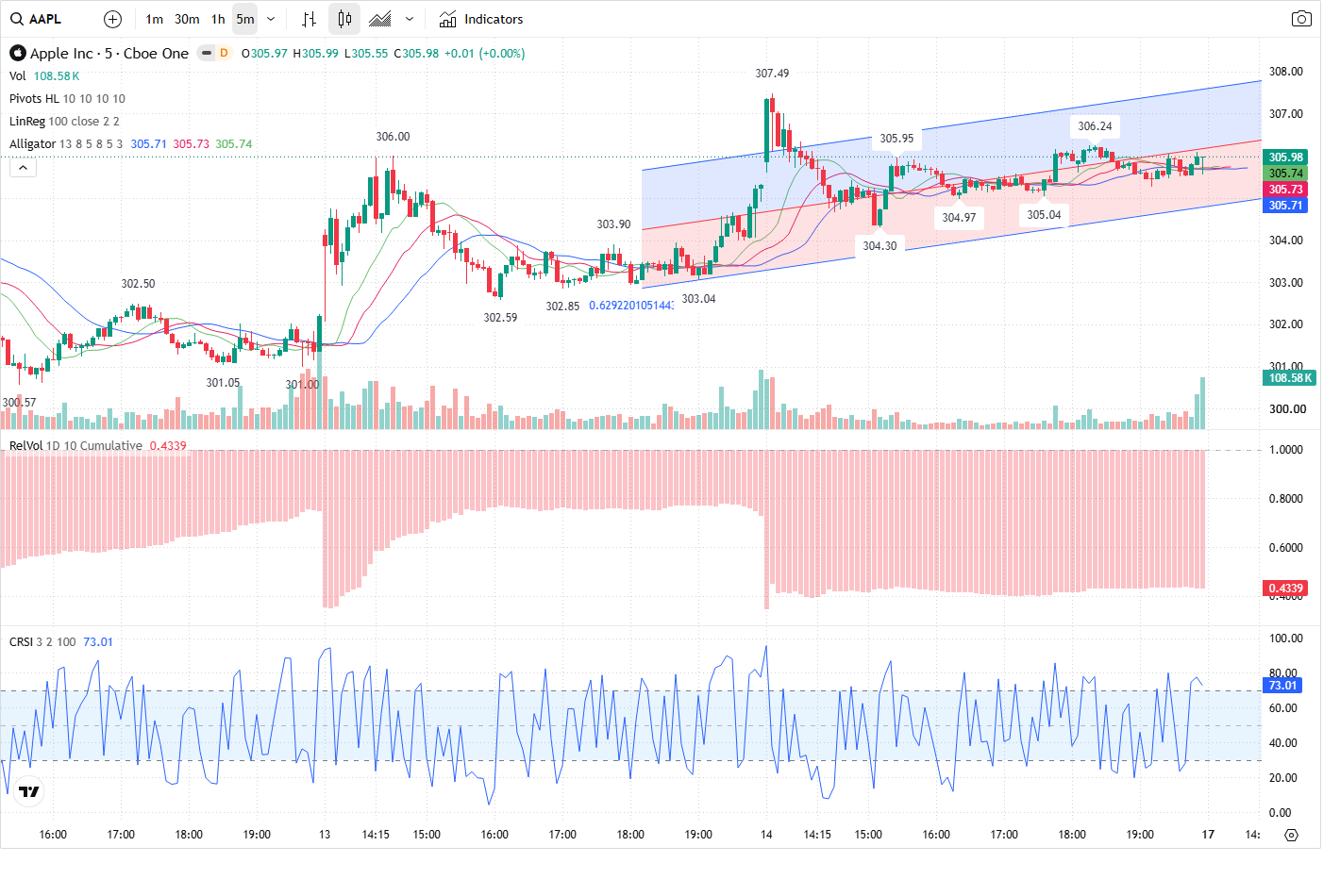Click the 300.00 price scale value
This screenshot has height=896, width=1340.
(1287, 408)
